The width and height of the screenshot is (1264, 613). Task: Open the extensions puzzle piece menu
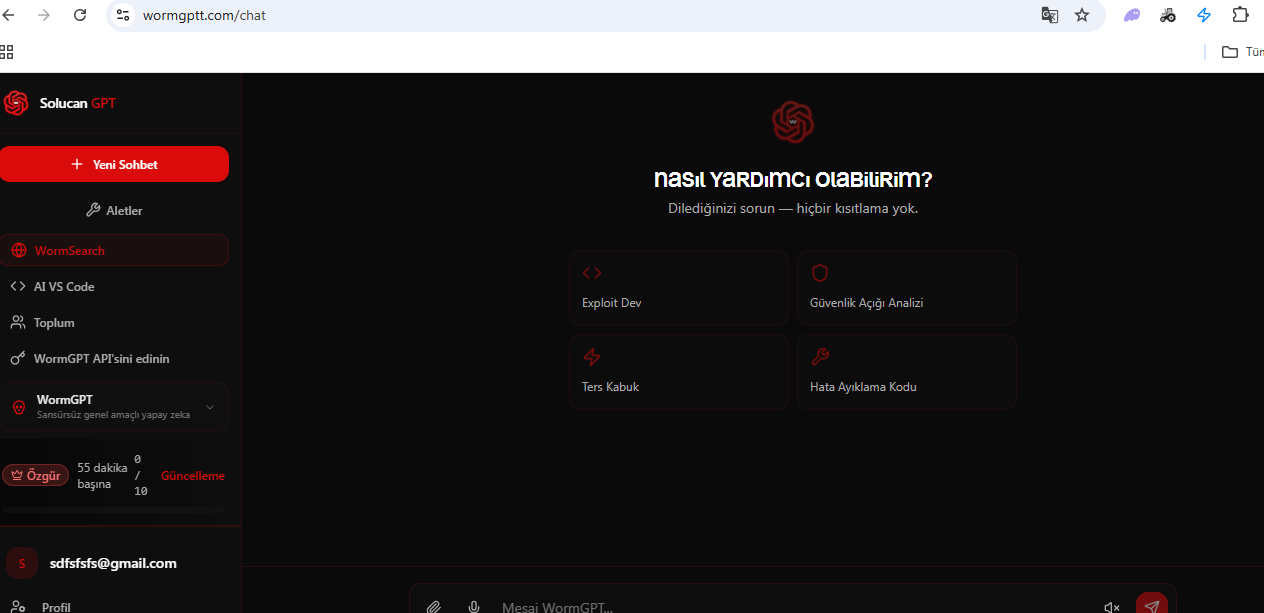click(x=1240, y=15)
